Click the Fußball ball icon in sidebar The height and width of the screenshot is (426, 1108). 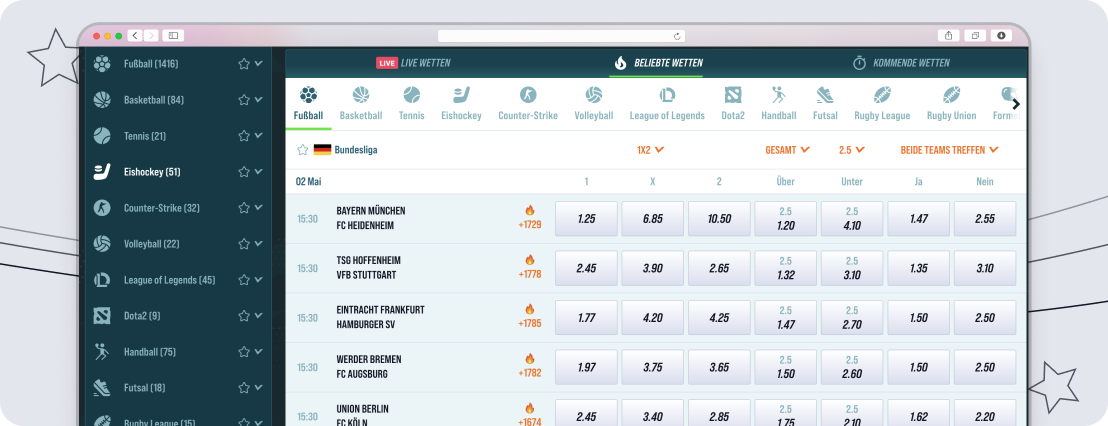[x=102, y=64]
